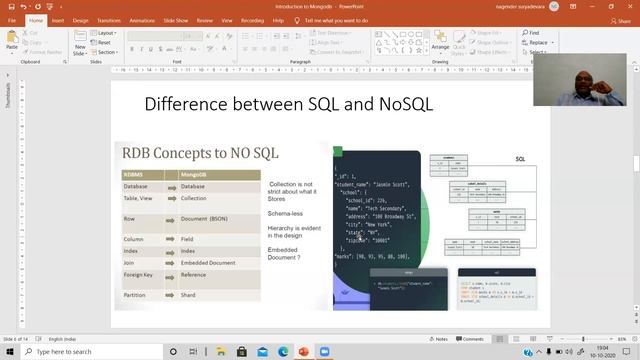The width and height of the screenshot is (640, 360).
Task: Click Replace button
Action: tap(538, 42)
